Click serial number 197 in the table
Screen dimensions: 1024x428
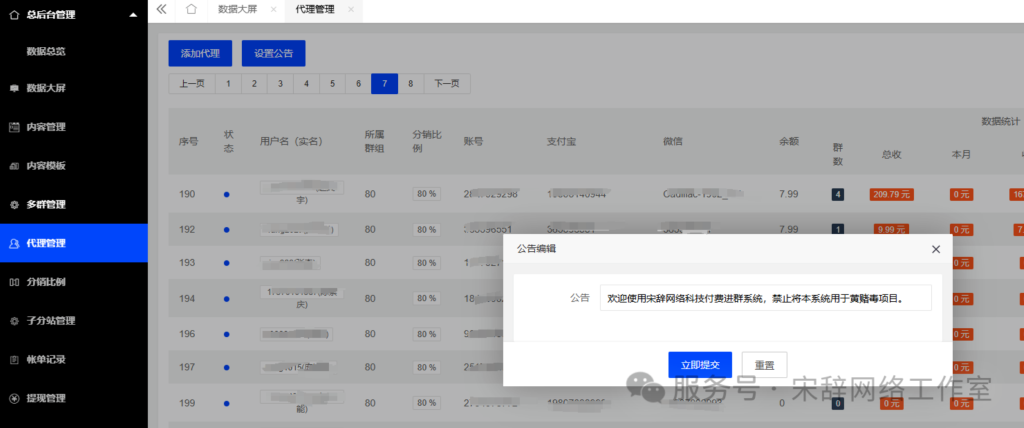187,367
